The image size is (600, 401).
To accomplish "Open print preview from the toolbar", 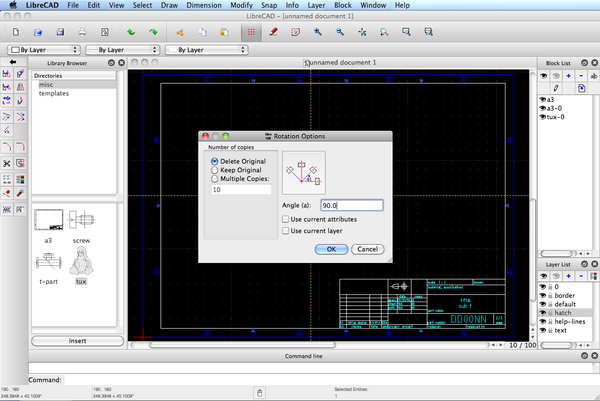I will 104,32.
